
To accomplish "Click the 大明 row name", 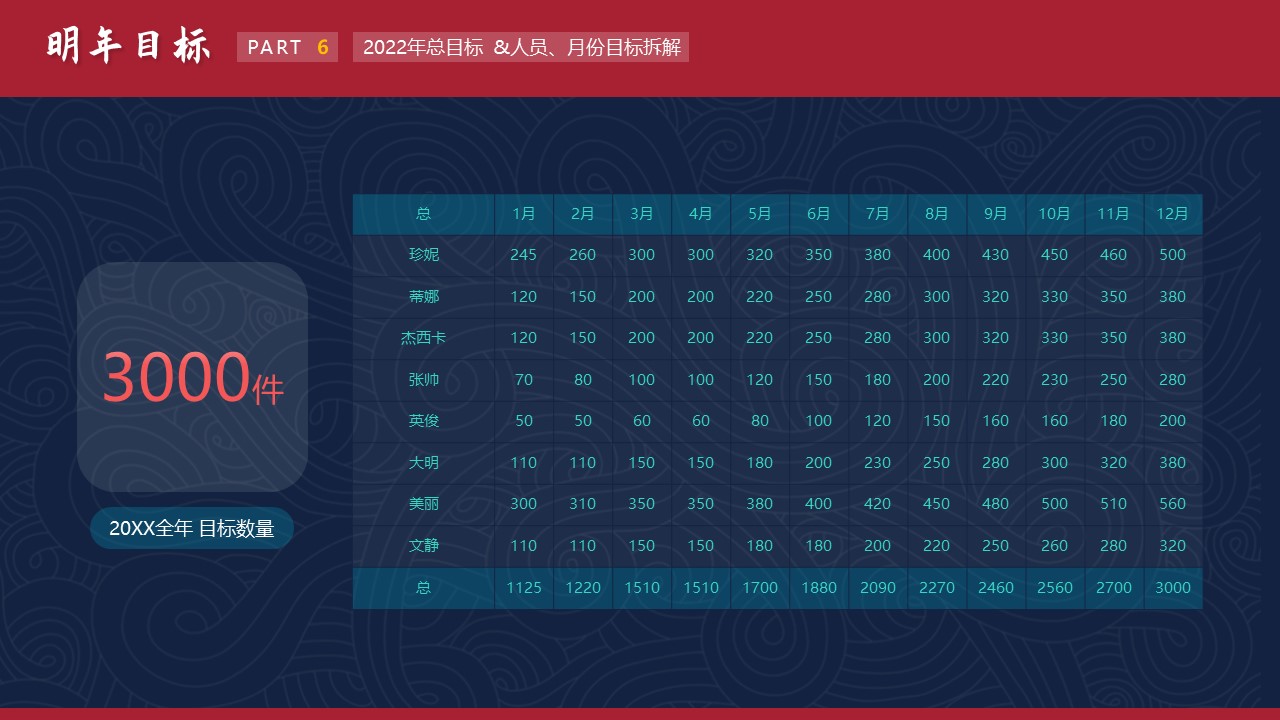I will coord(424,462).
